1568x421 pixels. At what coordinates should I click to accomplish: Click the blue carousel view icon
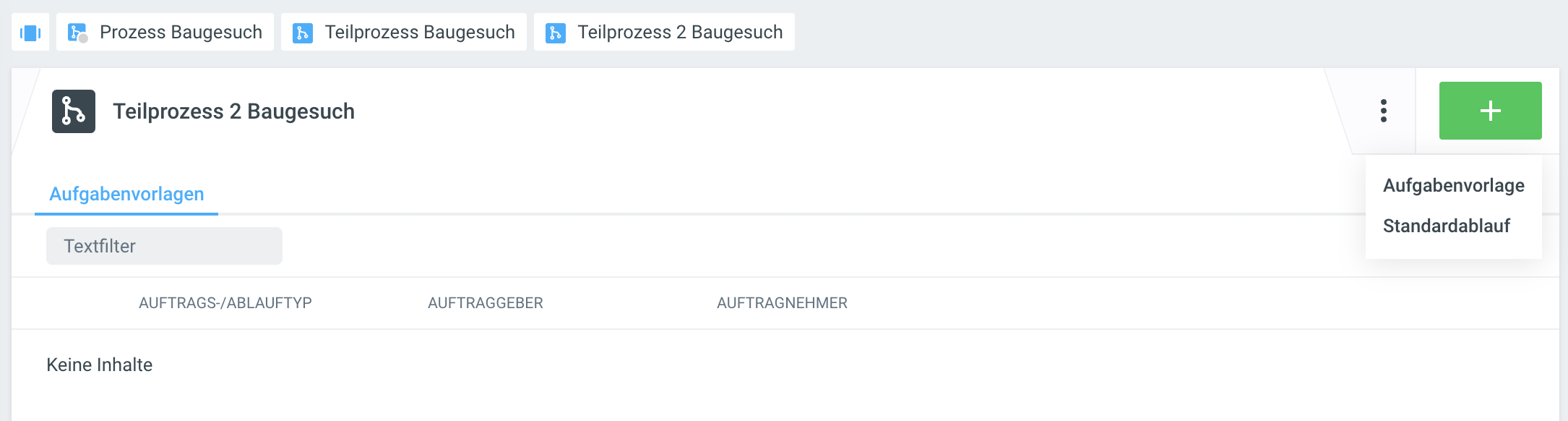30,33
